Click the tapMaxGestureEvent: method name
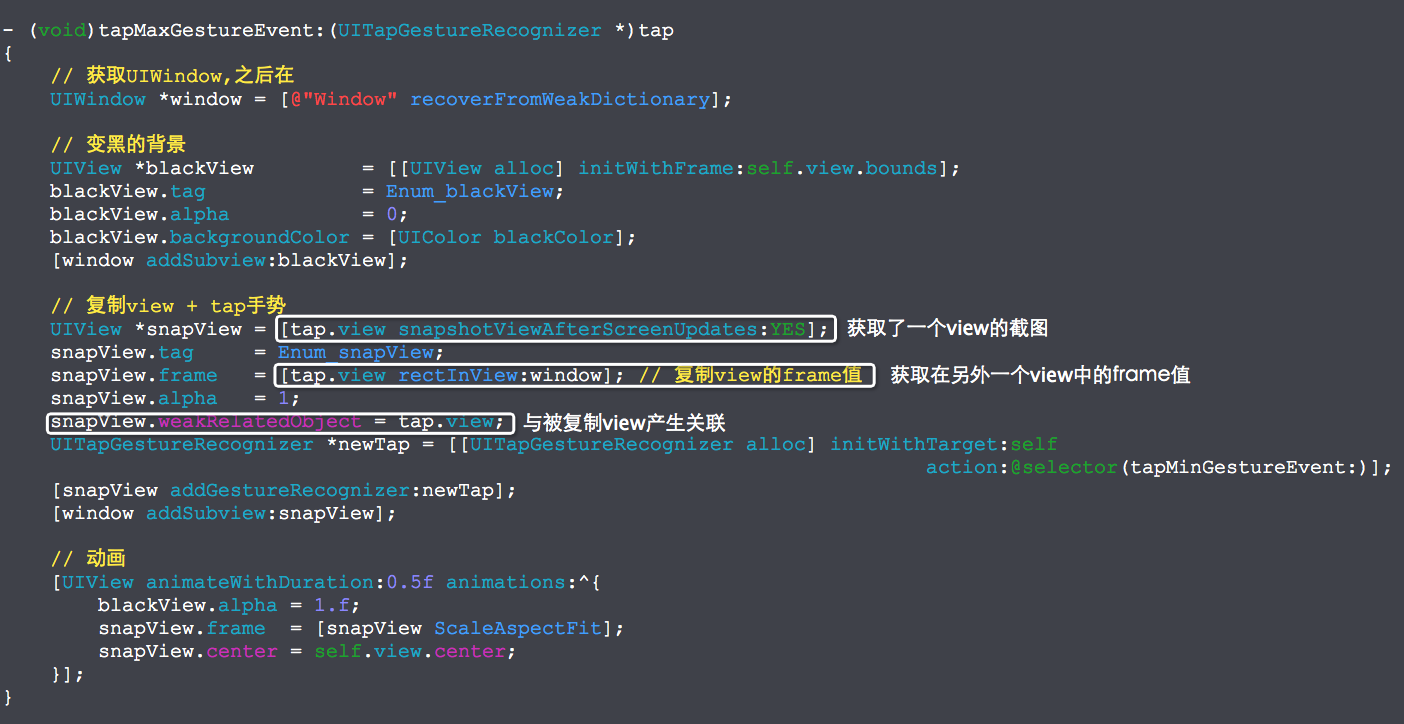The width and height of the screenshot is (1404, 724). (x=206, y=30)
